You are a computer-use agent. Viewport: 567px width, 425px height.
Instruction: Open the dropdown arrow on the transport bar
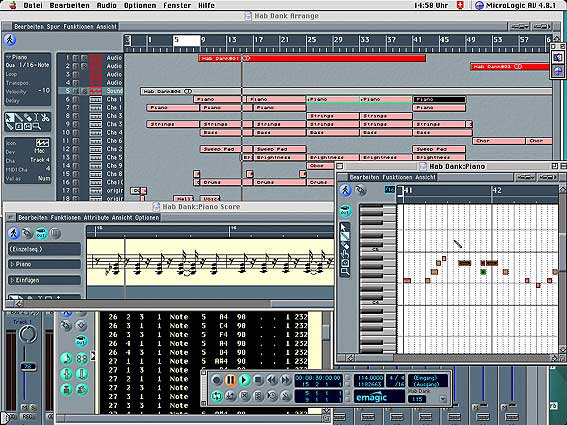click(443, 399)
